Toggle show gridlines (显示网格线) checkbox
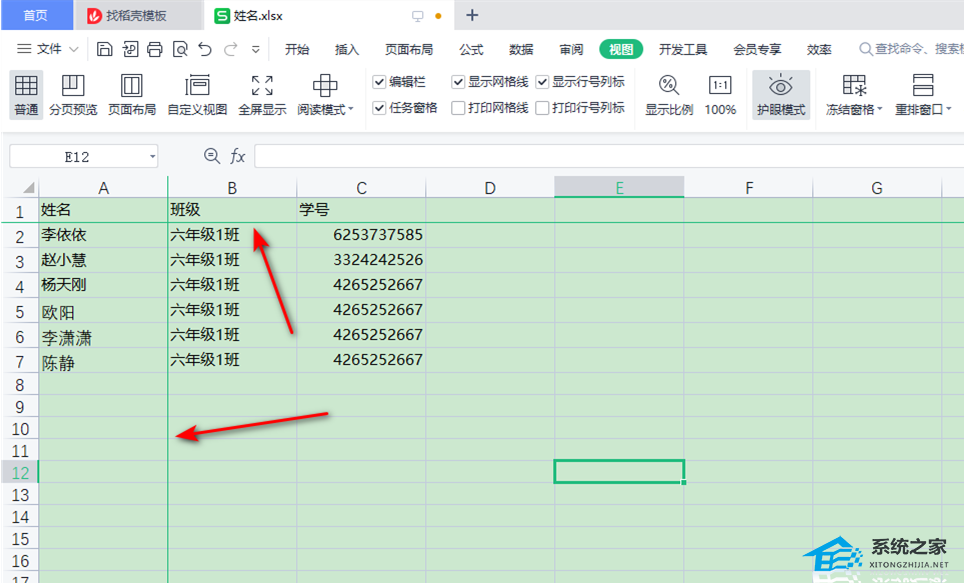Screen dimensions: 964x583 [459, 82]
